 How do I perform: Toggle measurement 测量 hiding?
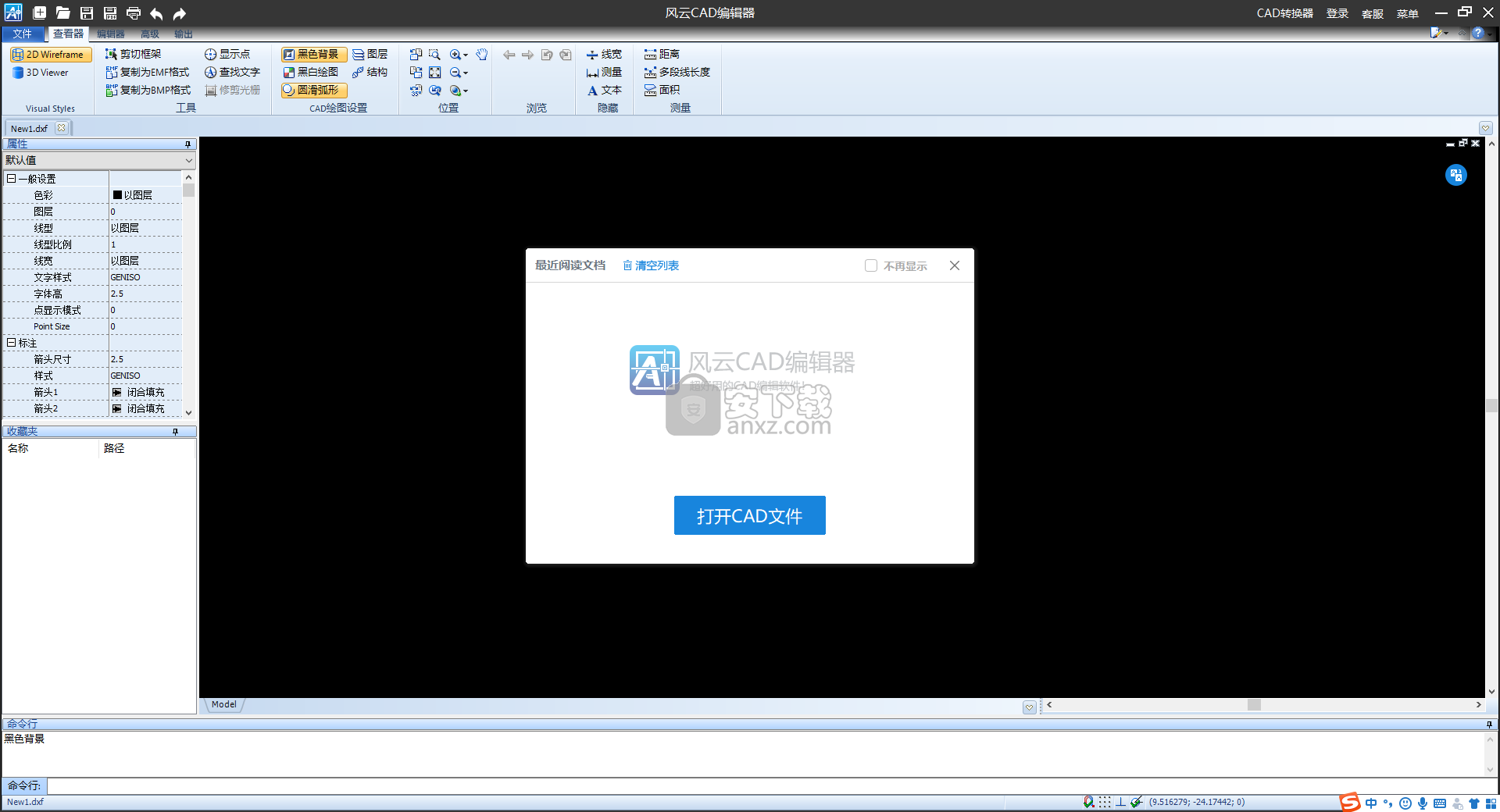click(604, 72)
